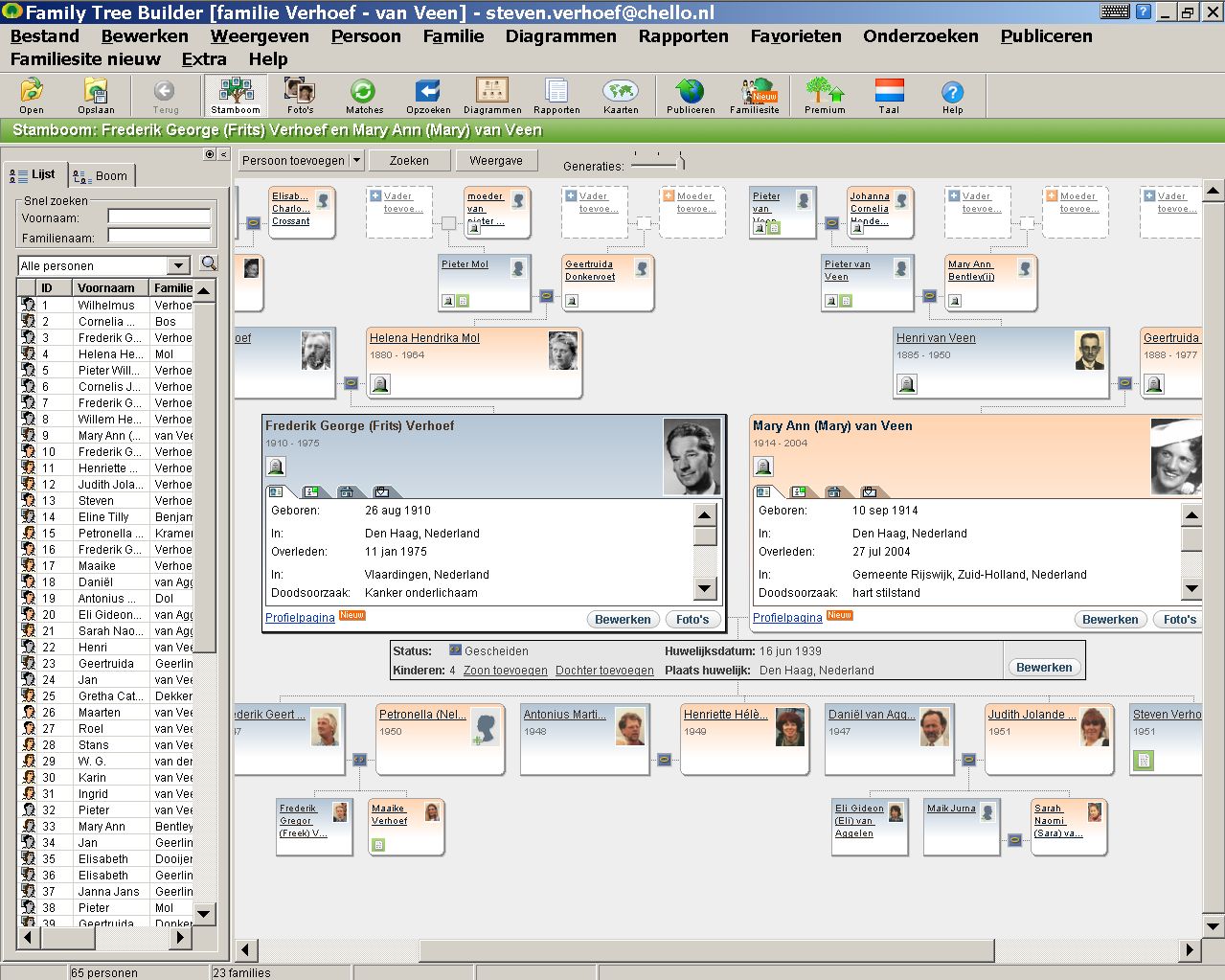
Task: Click the search magnifier icon beside Alle personen
Action: point(209,263)
